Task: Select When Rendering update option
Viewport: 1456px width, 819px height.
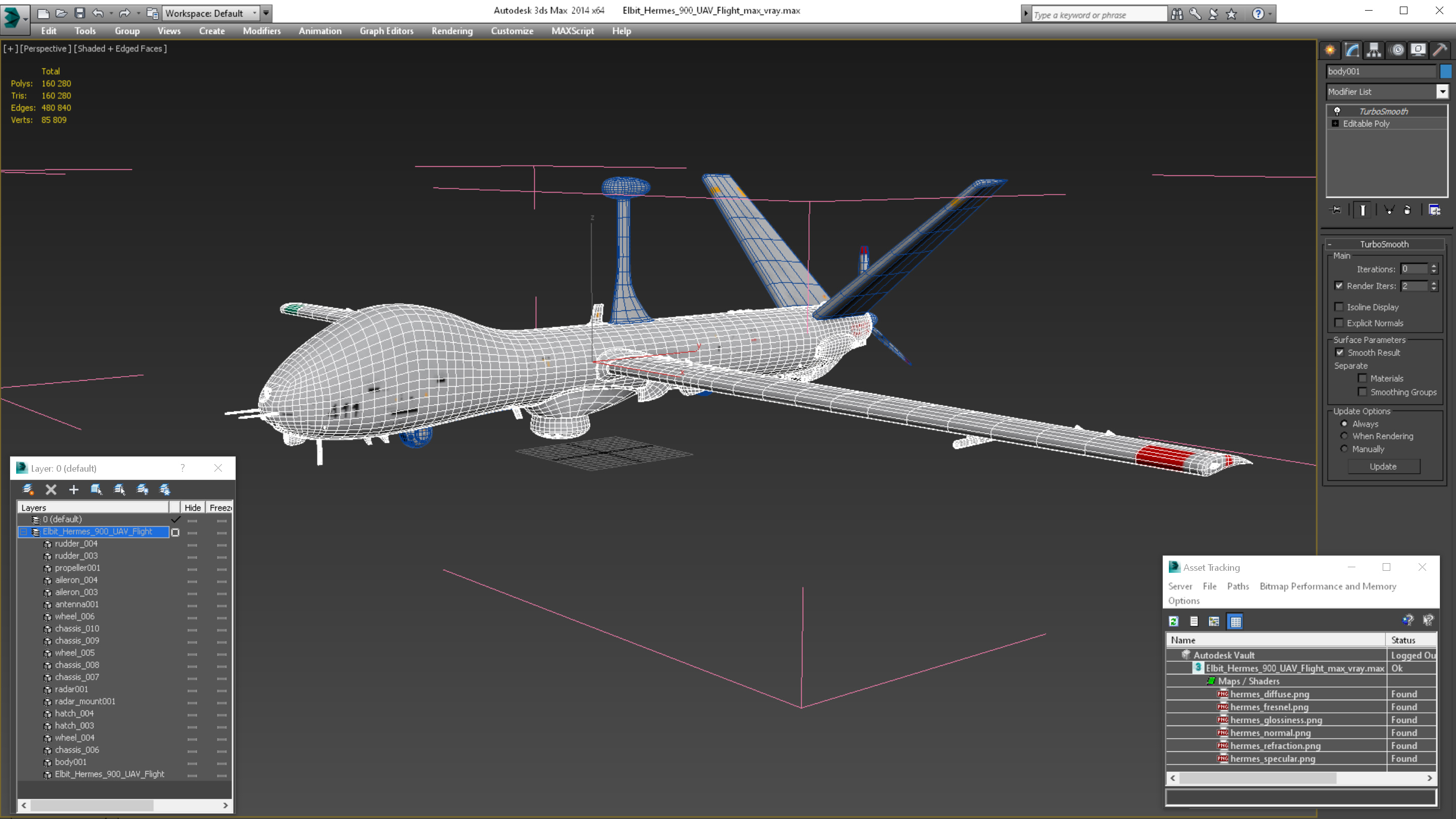Action: [x=1344, y=436]
